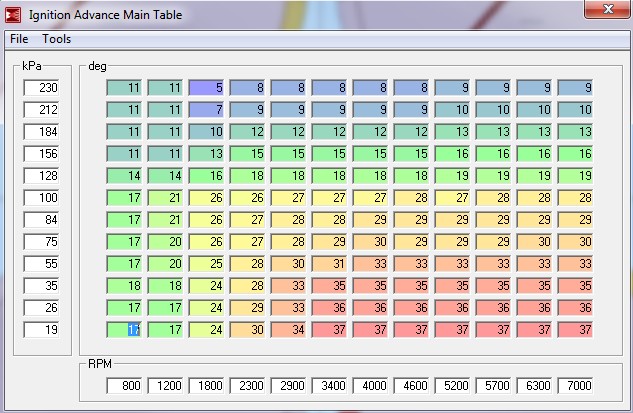Click deg cell at 230 kPa, 800 RPM
Screen dimensions: 633x413
[x=124, y=88]
